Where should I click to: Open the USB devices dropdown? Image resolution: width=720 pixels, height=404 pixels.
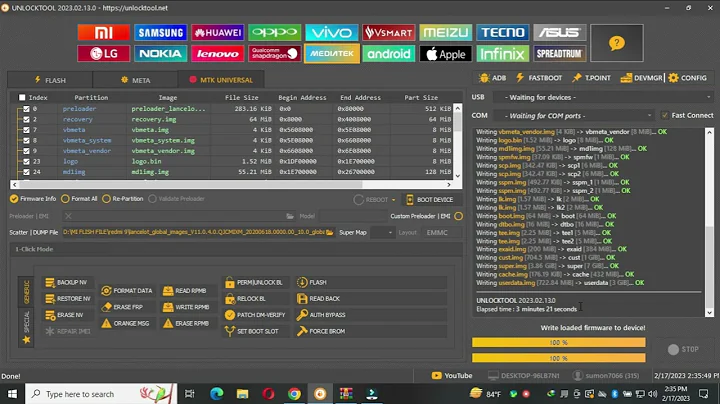(603, 97)
